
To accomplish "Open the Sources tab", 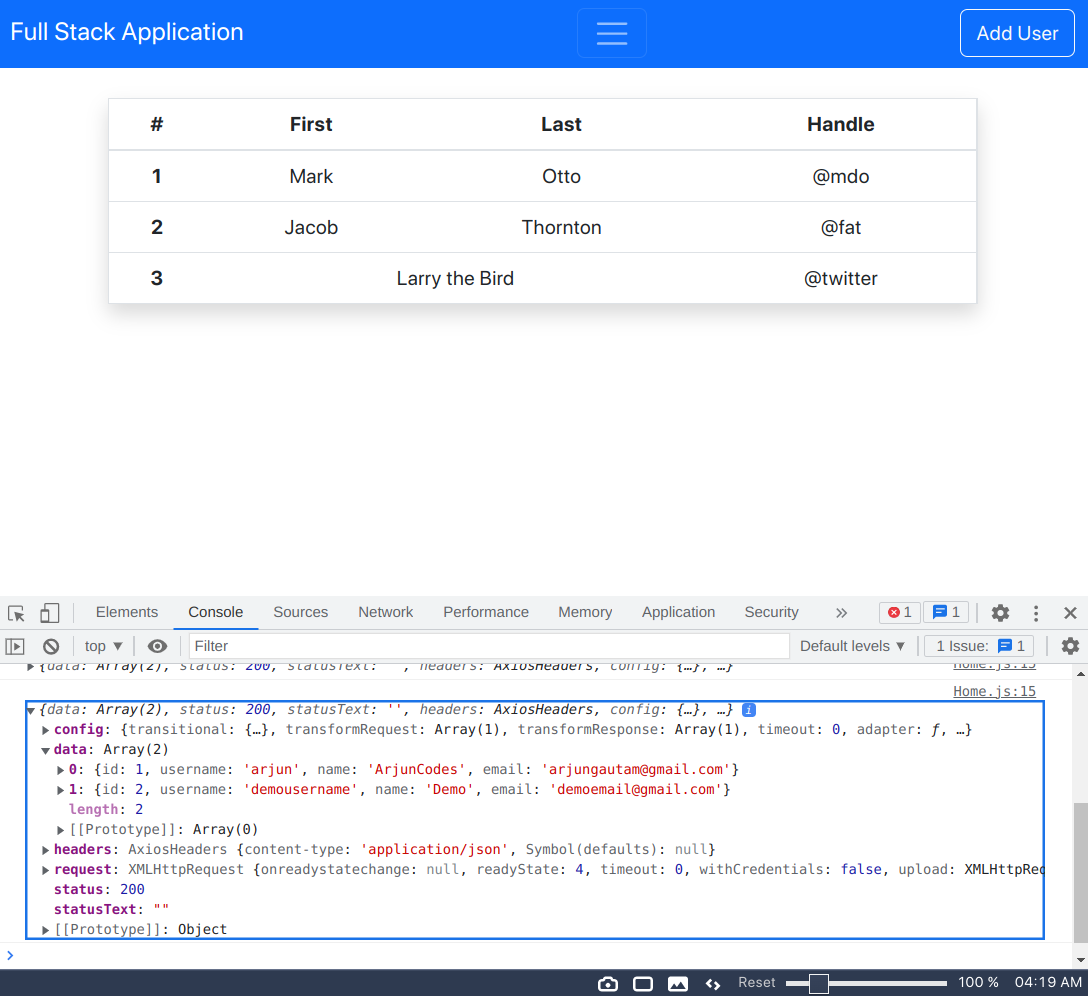I will pos(300,612).
